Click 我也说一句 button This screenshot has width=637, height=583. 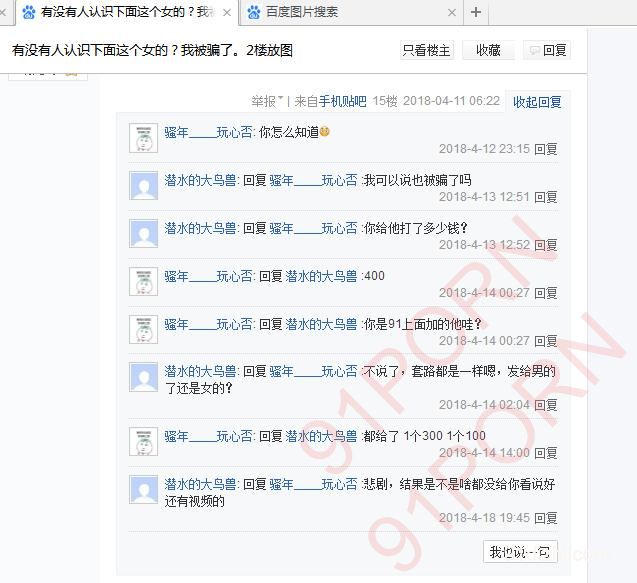tap(520, 552)
